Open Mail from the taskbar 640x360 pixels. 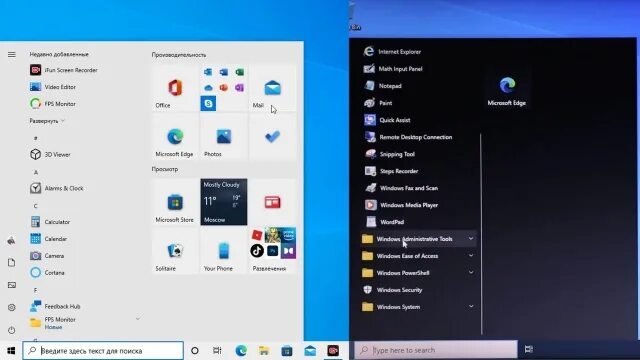310,351
